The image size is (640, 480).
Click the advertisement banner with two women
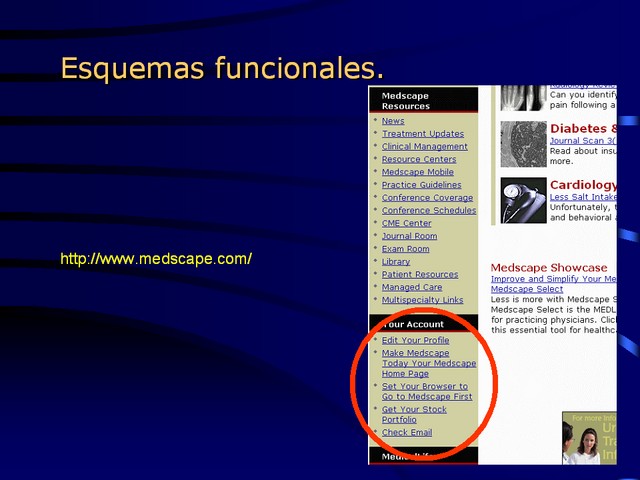[589, 438]
